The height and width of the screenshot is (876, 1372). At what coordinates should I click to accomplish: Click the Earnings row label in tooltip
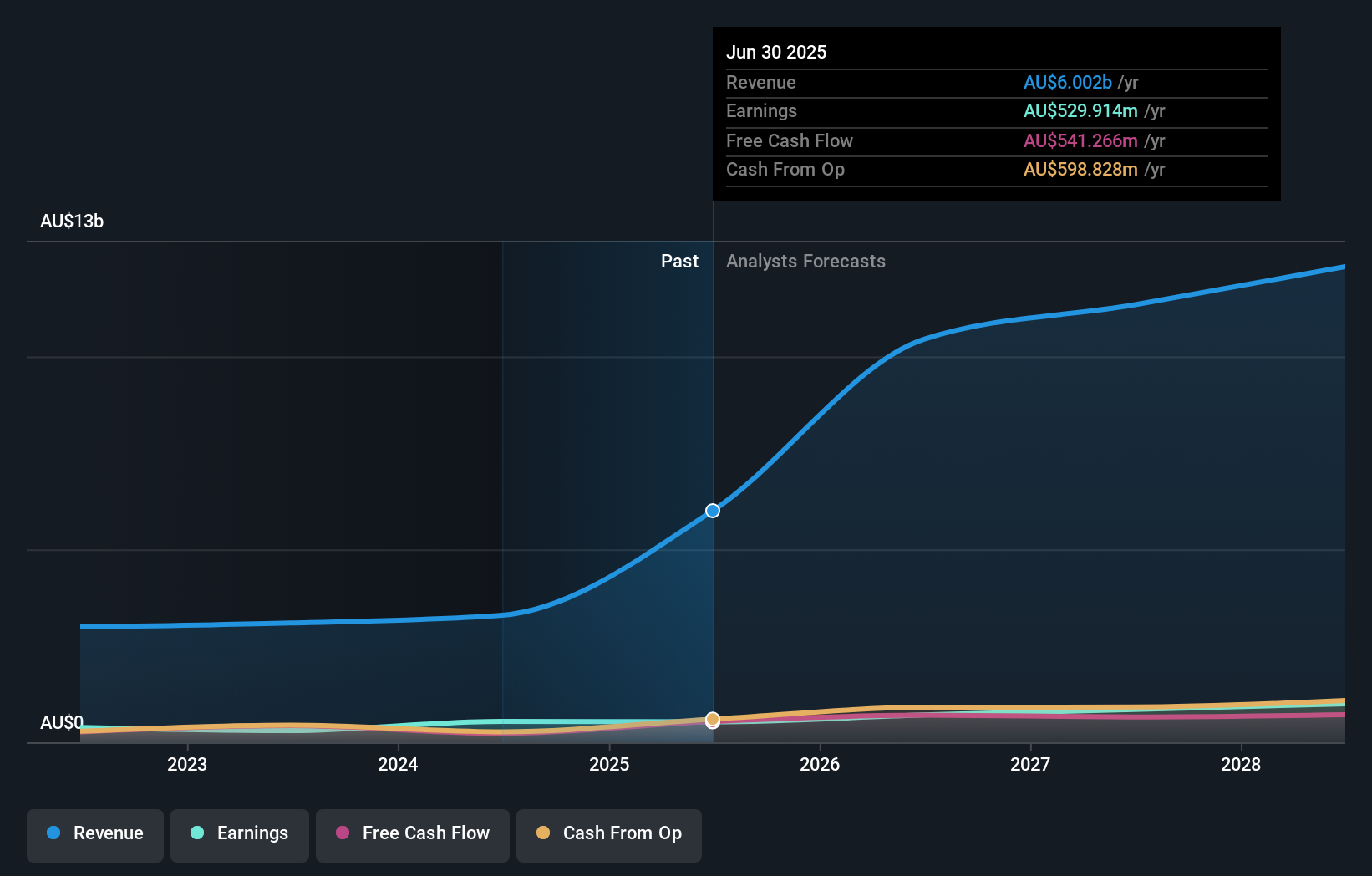[x=761, y=111]
